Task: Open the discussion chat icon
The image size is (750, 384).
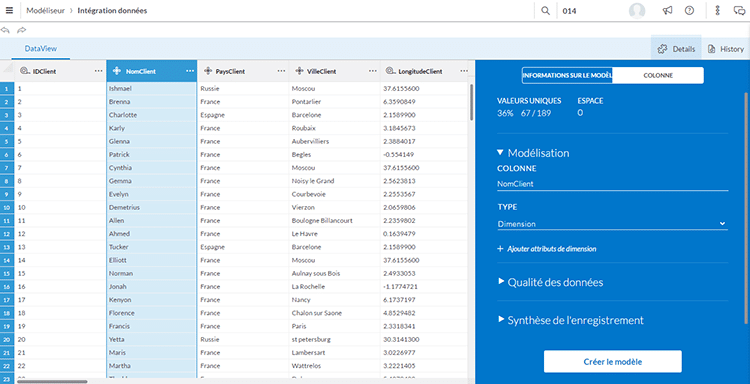Action: [739, 11]
